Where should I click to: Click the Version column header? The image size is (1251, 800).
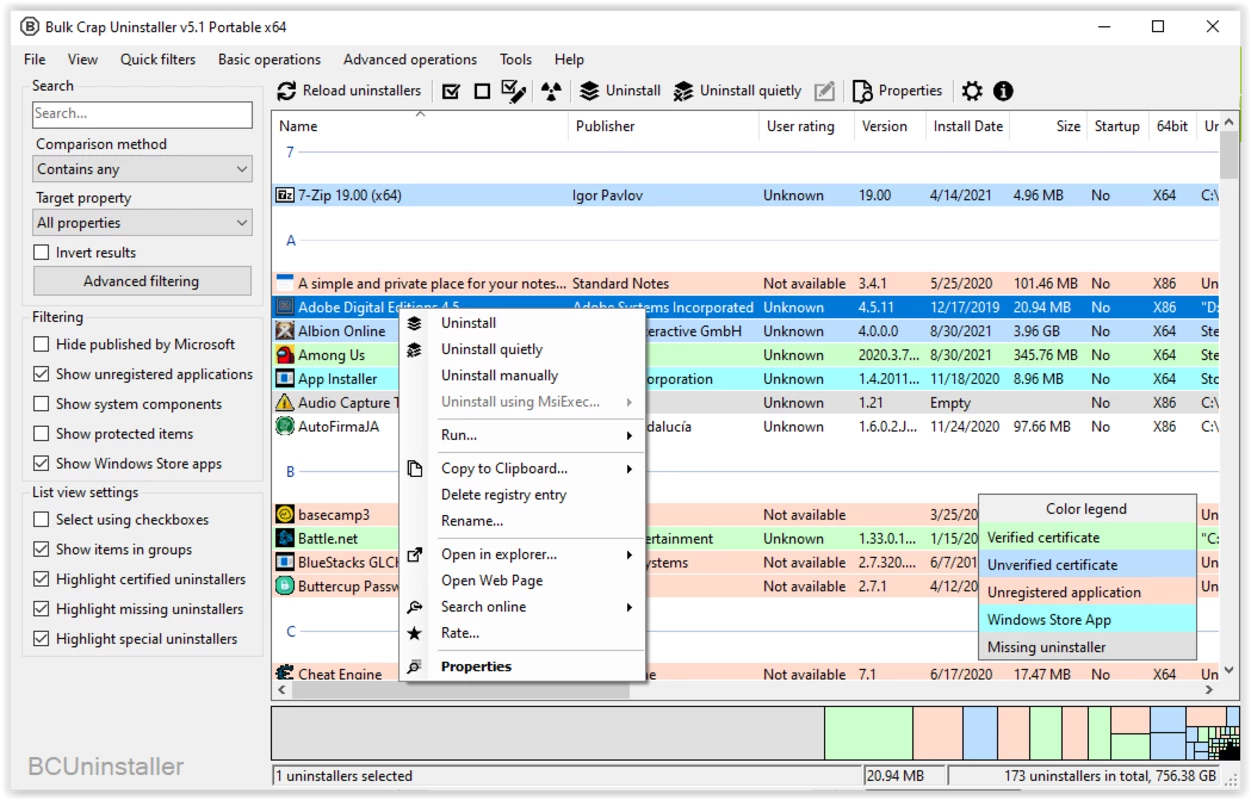[890, 126]
